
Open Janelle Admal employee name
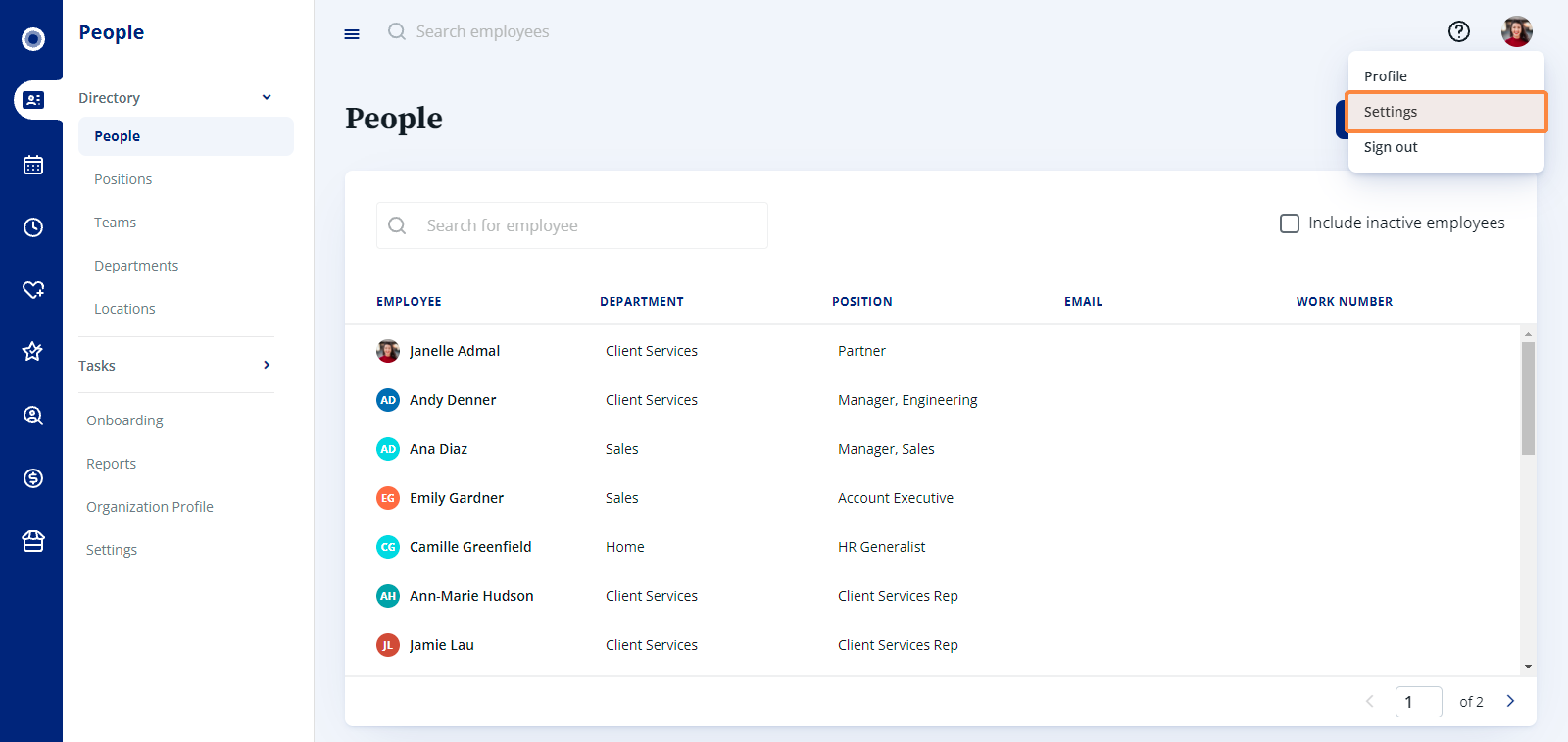click(x=454, y=350)
